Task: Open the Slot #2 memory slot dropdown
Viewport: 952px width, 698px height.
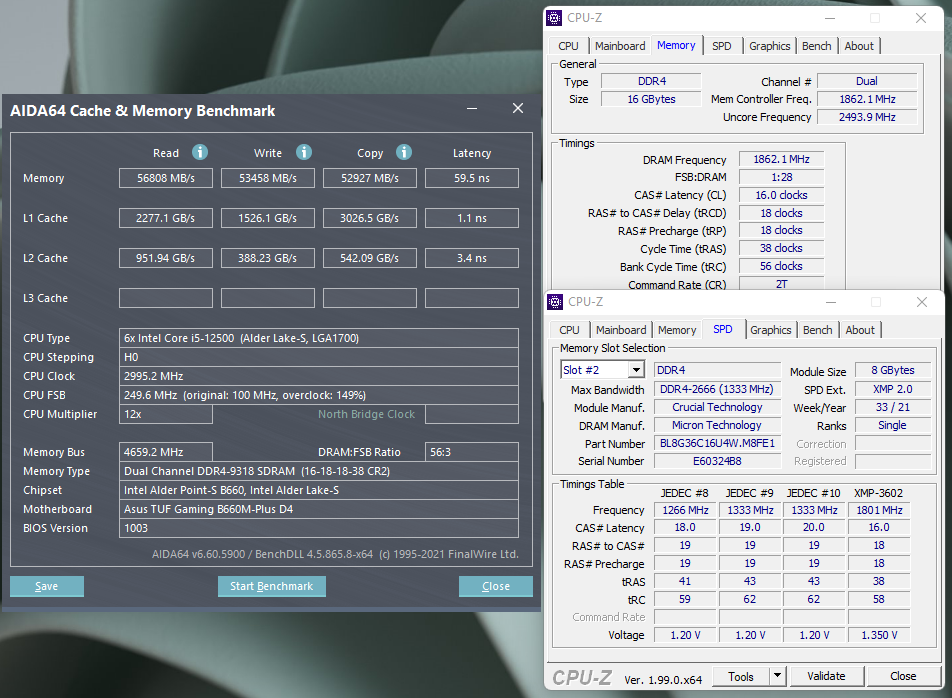Action: click(636, 370)
